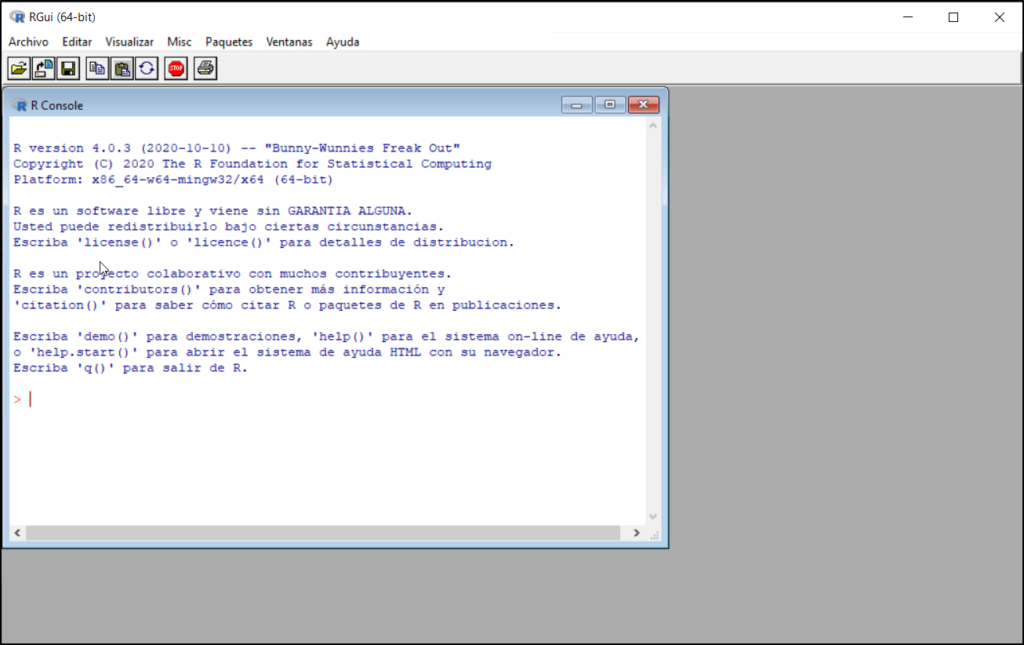Open the Ventanas menu
The width and height of the screenshot is (1024, 645).
[x=288, y=41]
